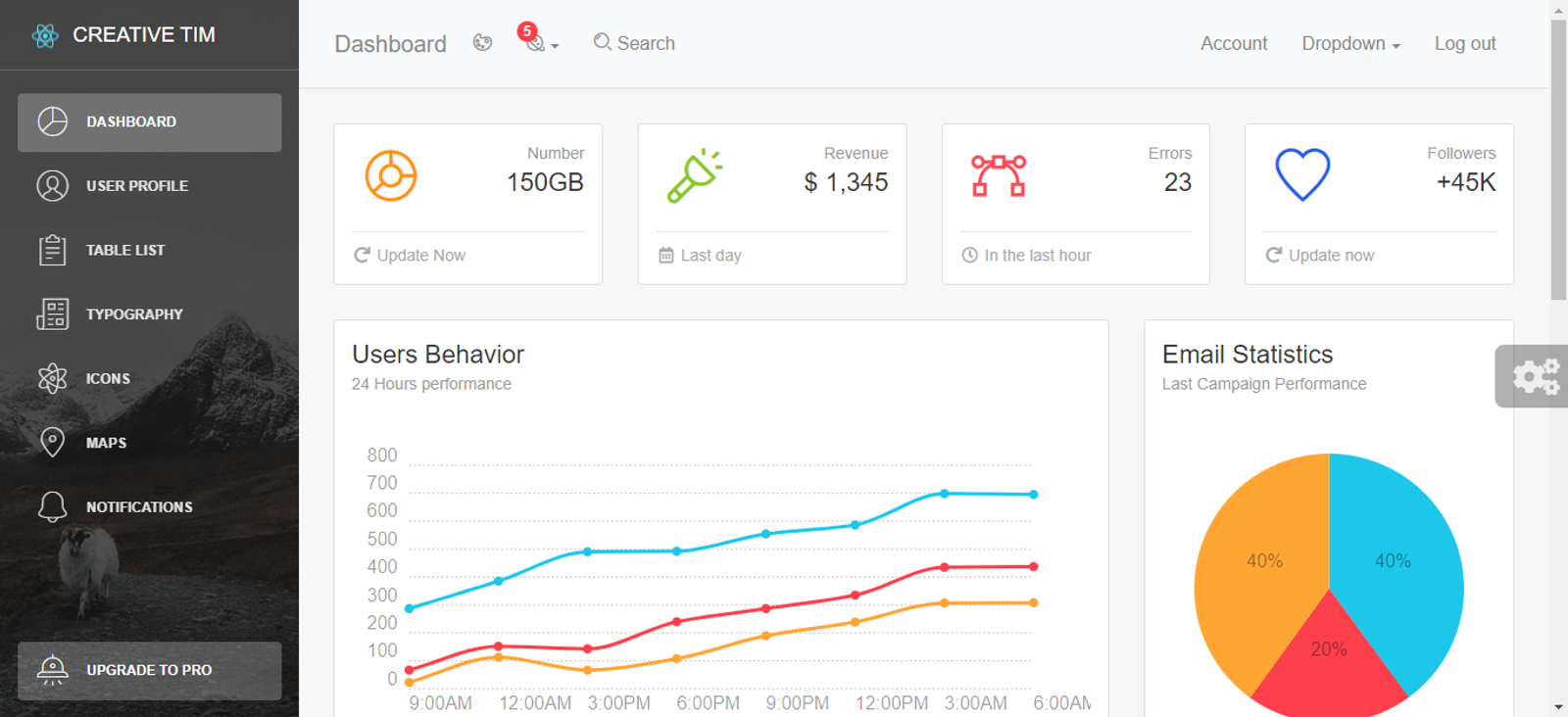
Task: Click Log out
Action: tap(1465, 43)
